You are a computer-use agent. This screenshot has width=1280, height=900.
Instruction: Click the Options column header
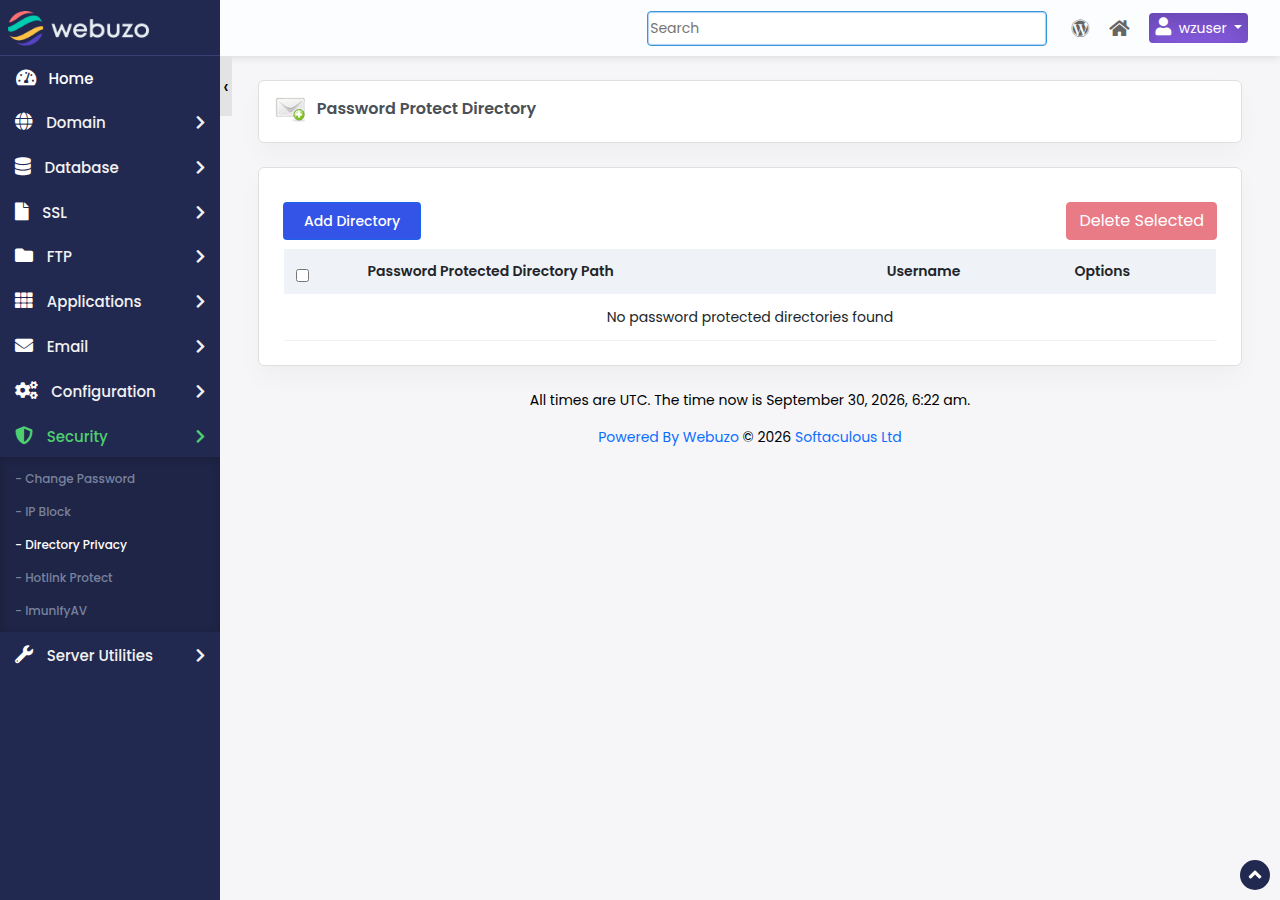coord(1102,271)
